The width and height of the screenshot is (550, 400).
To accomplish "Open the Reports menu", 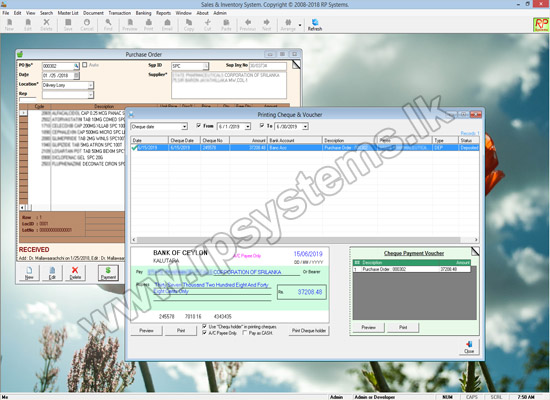I will (x=163, y=13).
